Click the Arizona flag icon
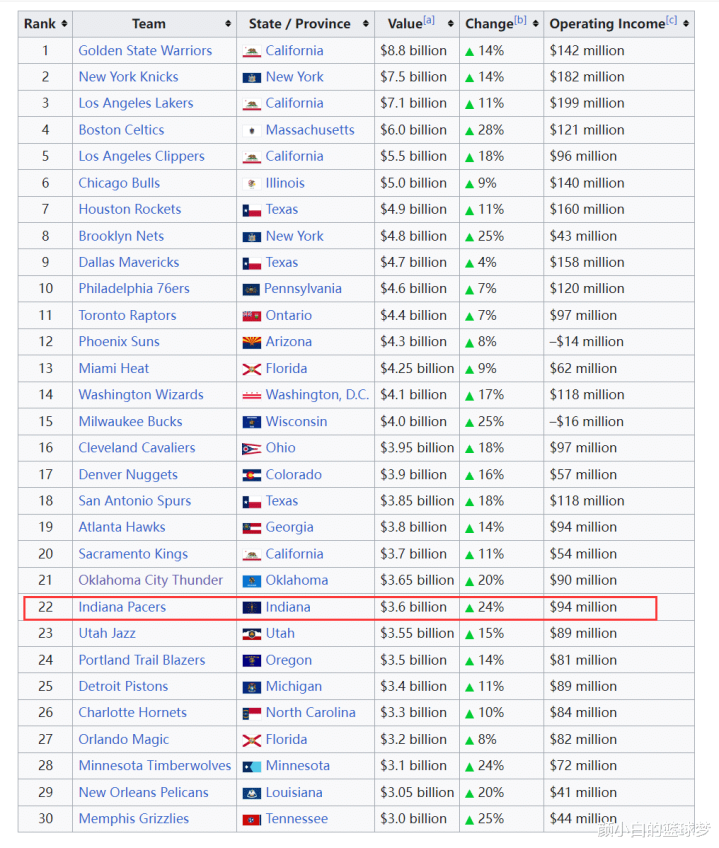Viewport: 719px width, 848px height. point(252,342)
